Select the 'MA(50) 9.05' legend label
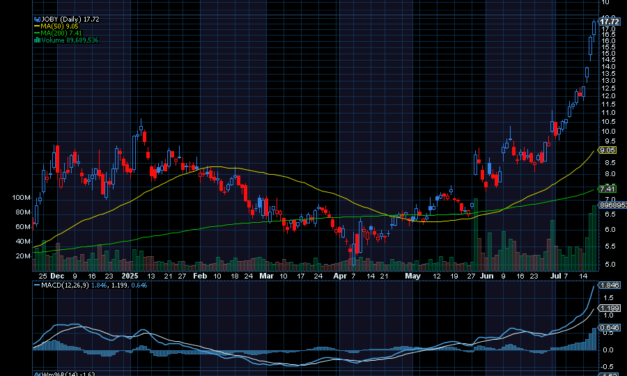 coord(60,26)
